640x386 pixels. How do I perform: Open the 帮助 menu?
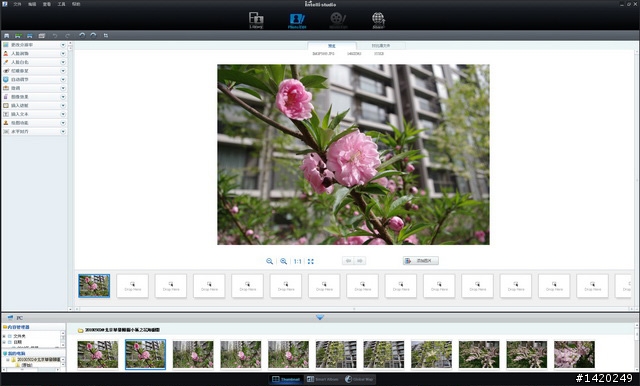76,4
